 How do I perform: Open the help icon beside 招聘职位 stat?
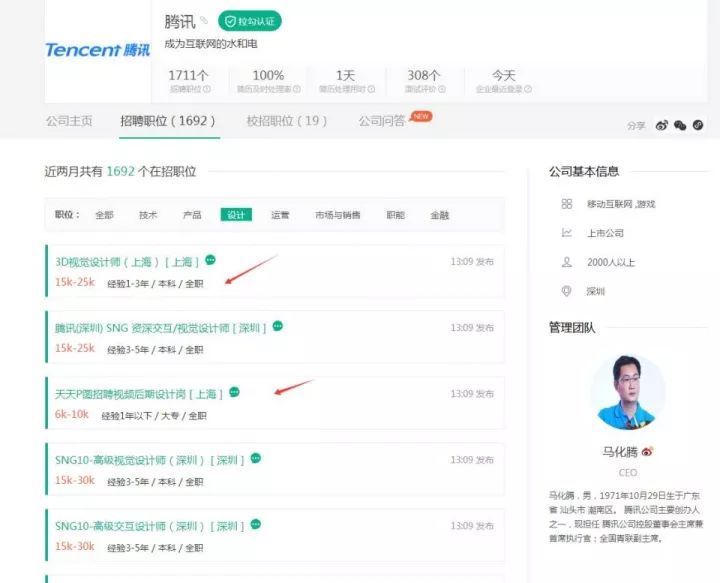click(x=207, y=89)
